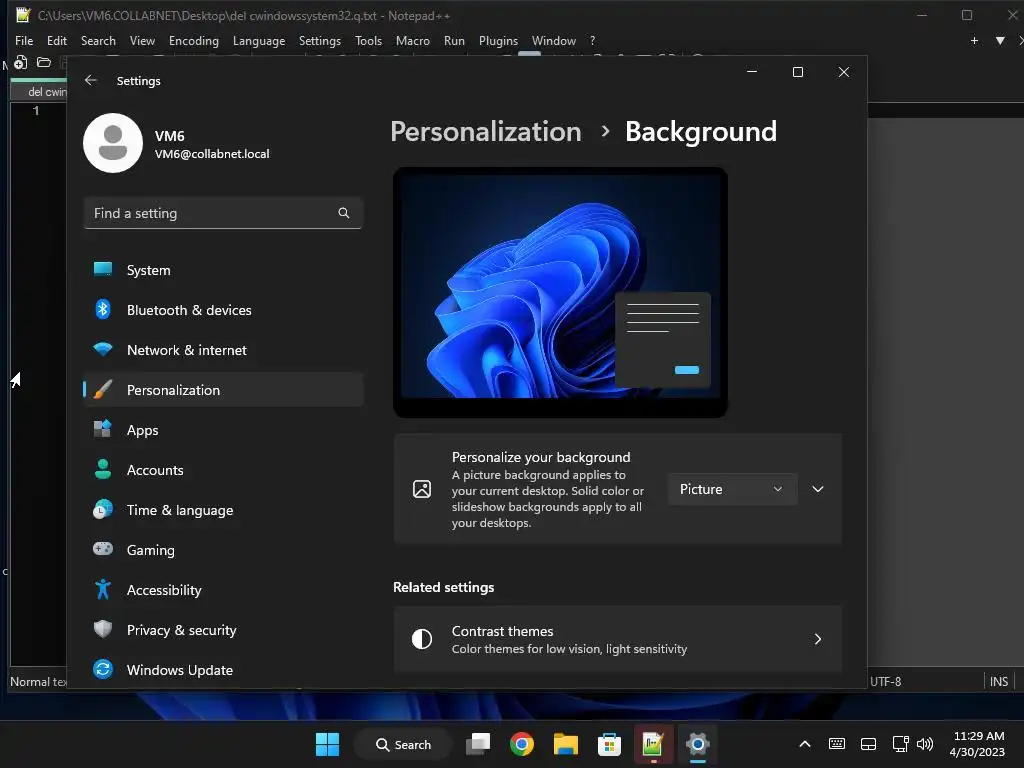Open Windows Update settings
Viewport: 1024px width, 768px height.
click(x=223, y=670)
